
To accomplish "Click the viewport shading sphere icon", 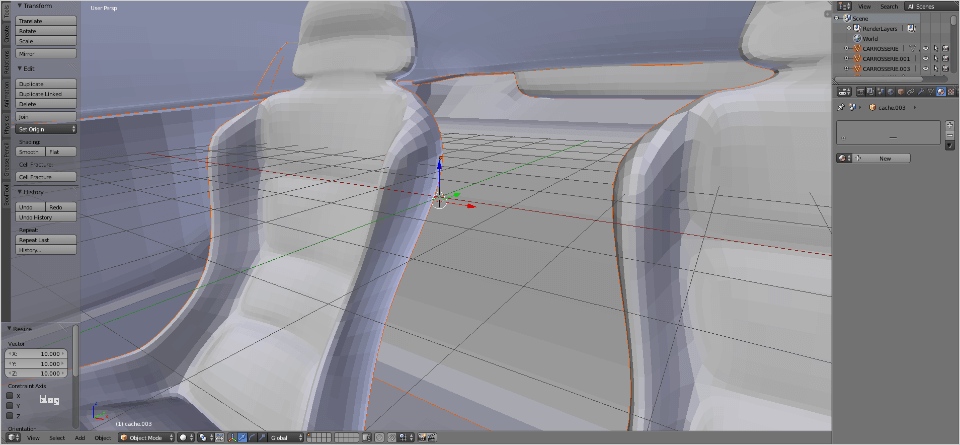I will coord(184,438).
